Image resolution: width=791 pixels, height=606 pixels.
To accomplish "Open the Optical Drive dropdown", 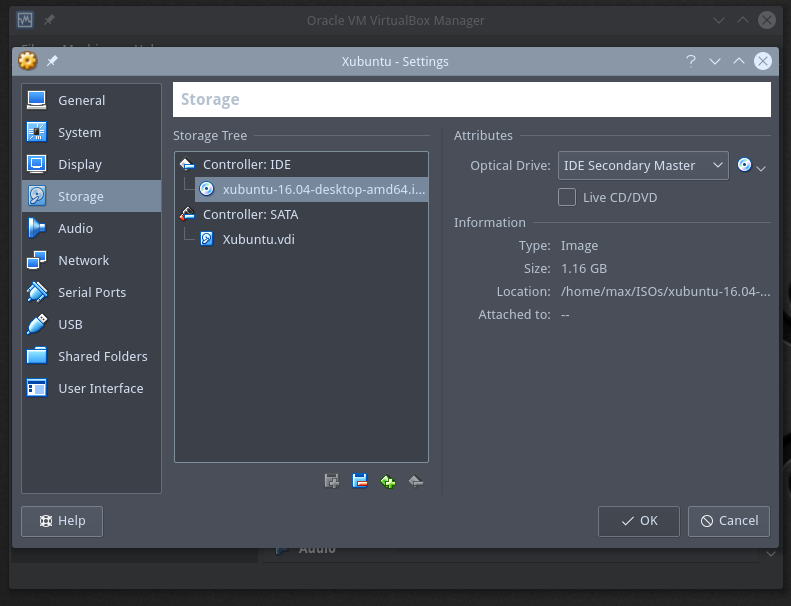I will click(643, 166).
